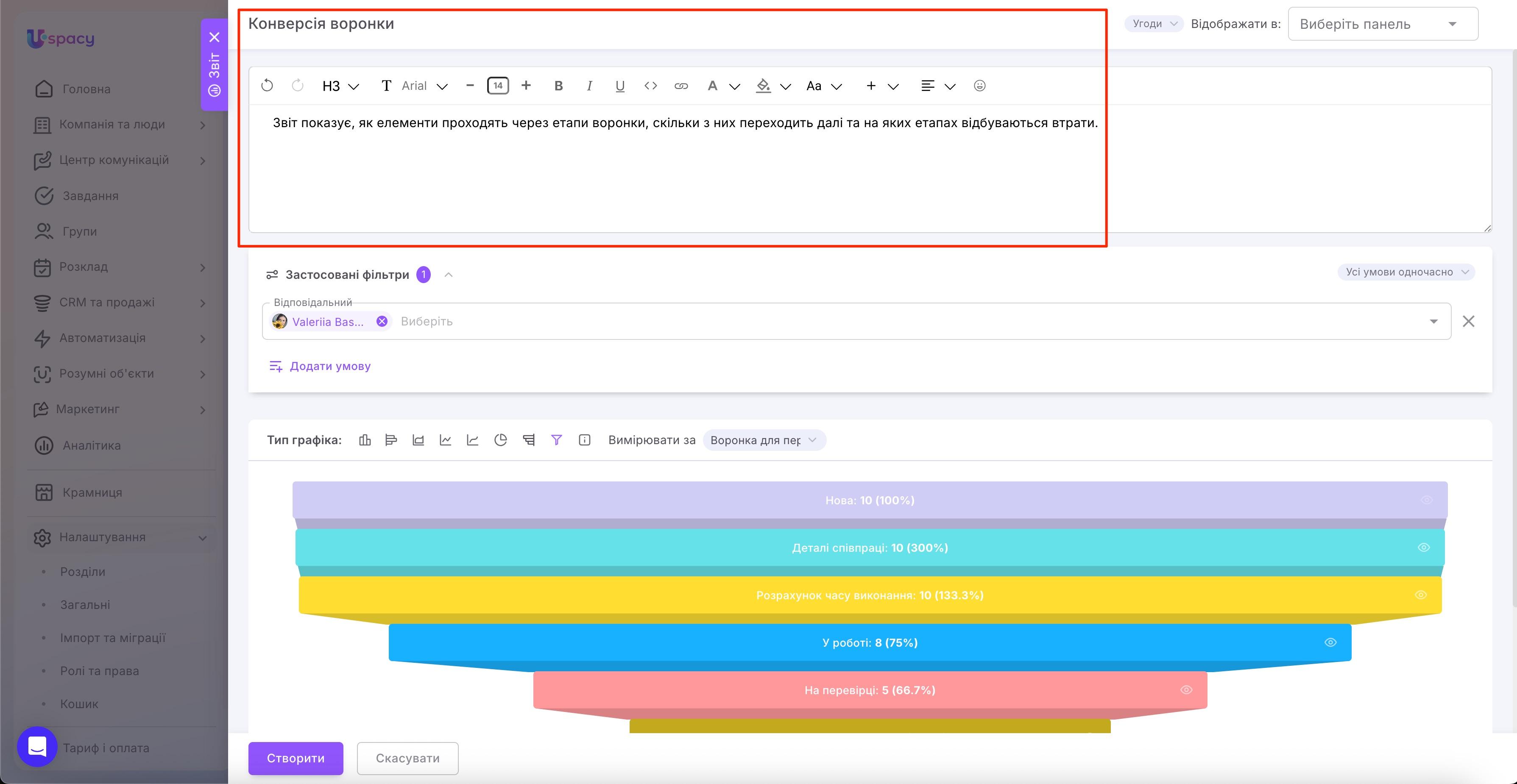The width and height of the screenshot is (1517, 784).
Task: Open the 'Усі умови одночасно' dropdown
Action: [1406, 272]
